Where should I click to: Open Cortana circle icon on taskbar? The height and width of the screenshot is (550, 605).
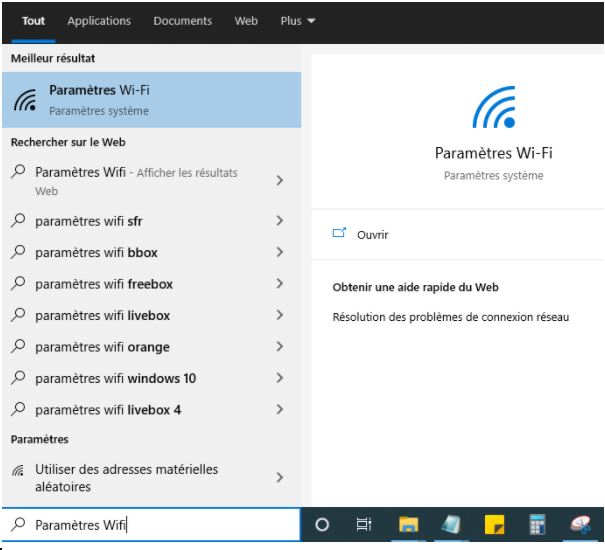(x=322, y=525)
